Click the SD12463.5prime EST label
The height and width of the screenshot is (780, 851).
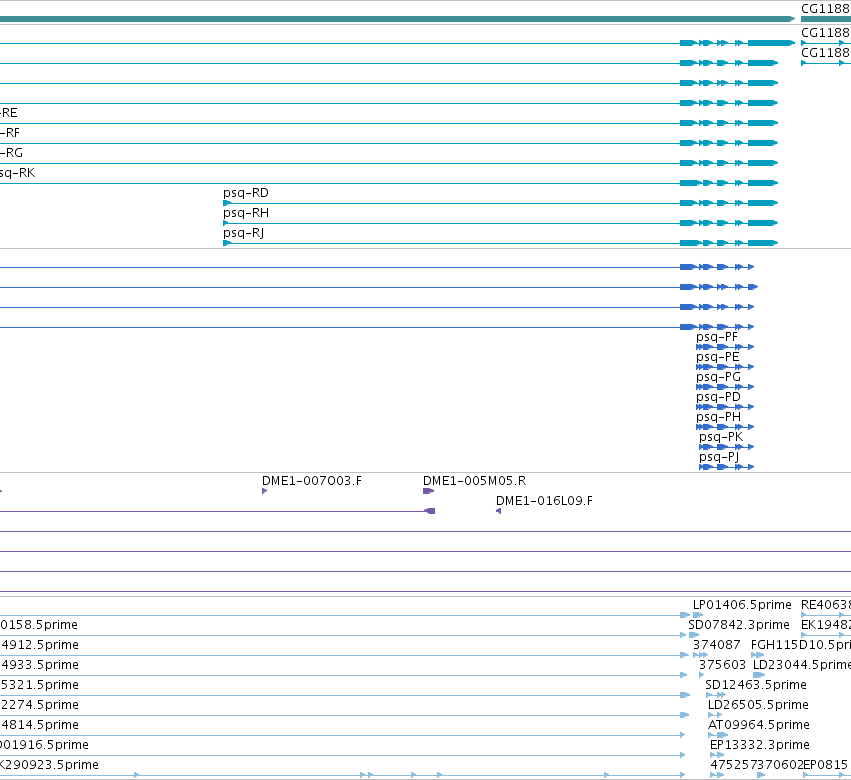tap(755, 685)
